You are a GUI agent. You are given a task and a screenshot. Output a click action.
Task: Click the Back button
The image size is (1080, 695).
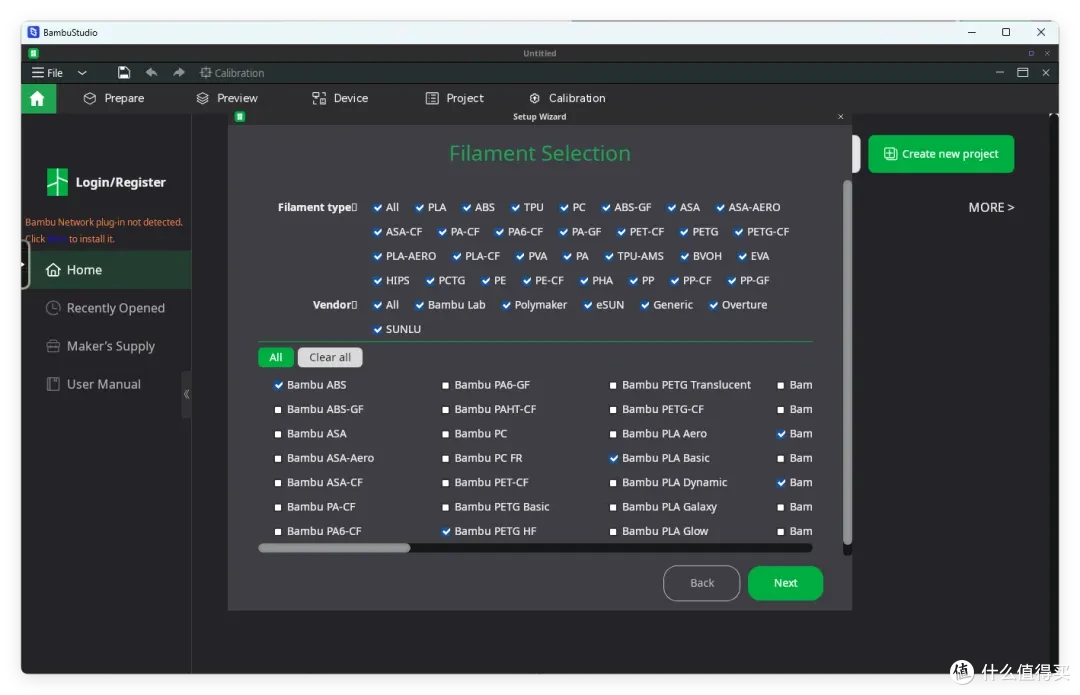pyautogui.click(x=701, y=583)
